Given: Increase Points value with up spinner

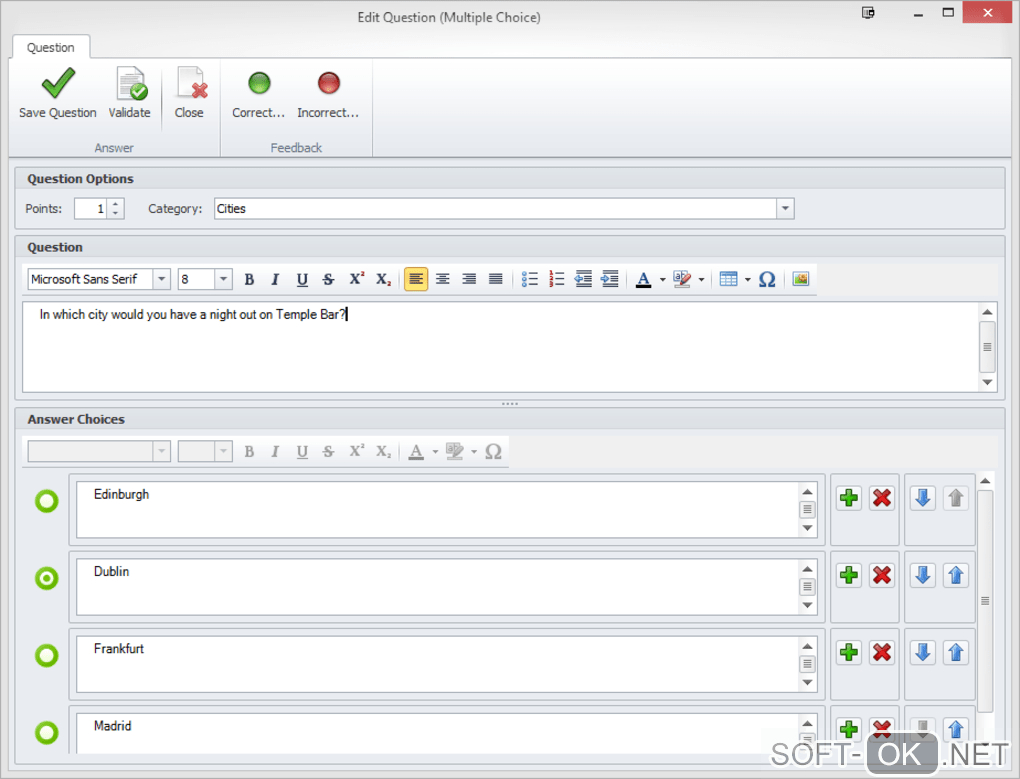Looking at the screenshot, I should (115, 204).
